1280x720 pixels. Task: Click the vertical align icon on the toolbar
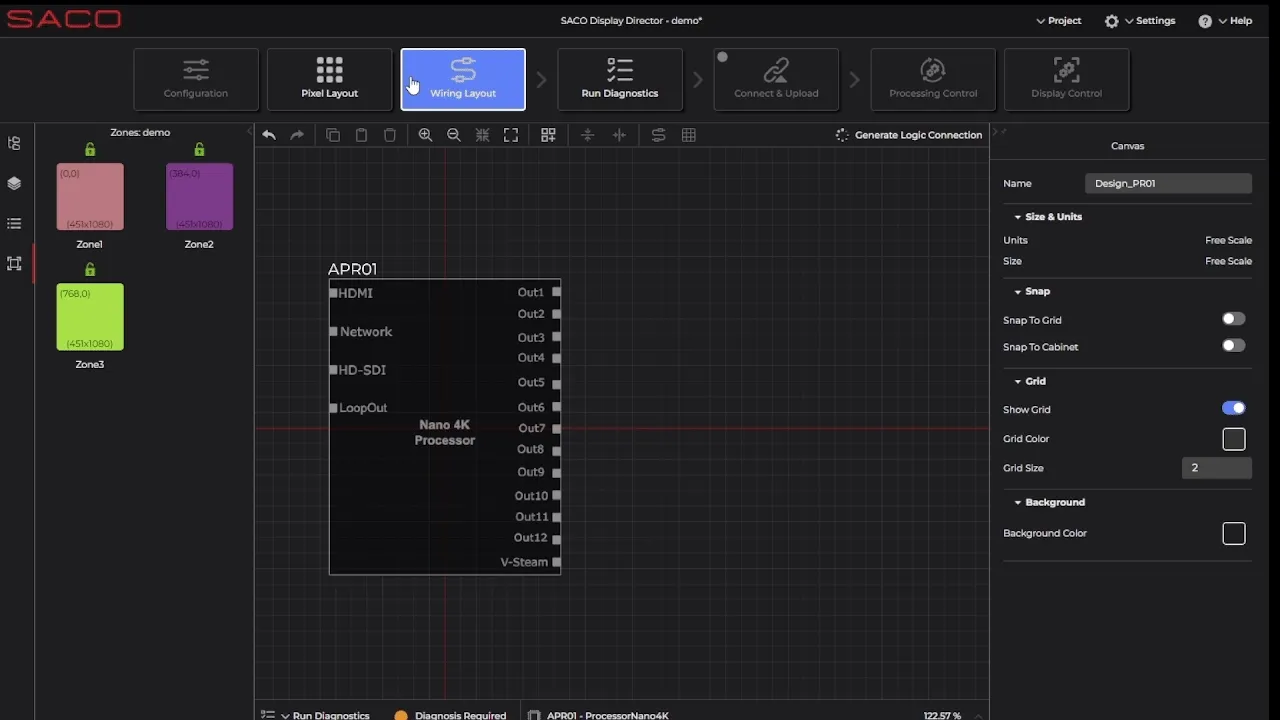point(587,135)
